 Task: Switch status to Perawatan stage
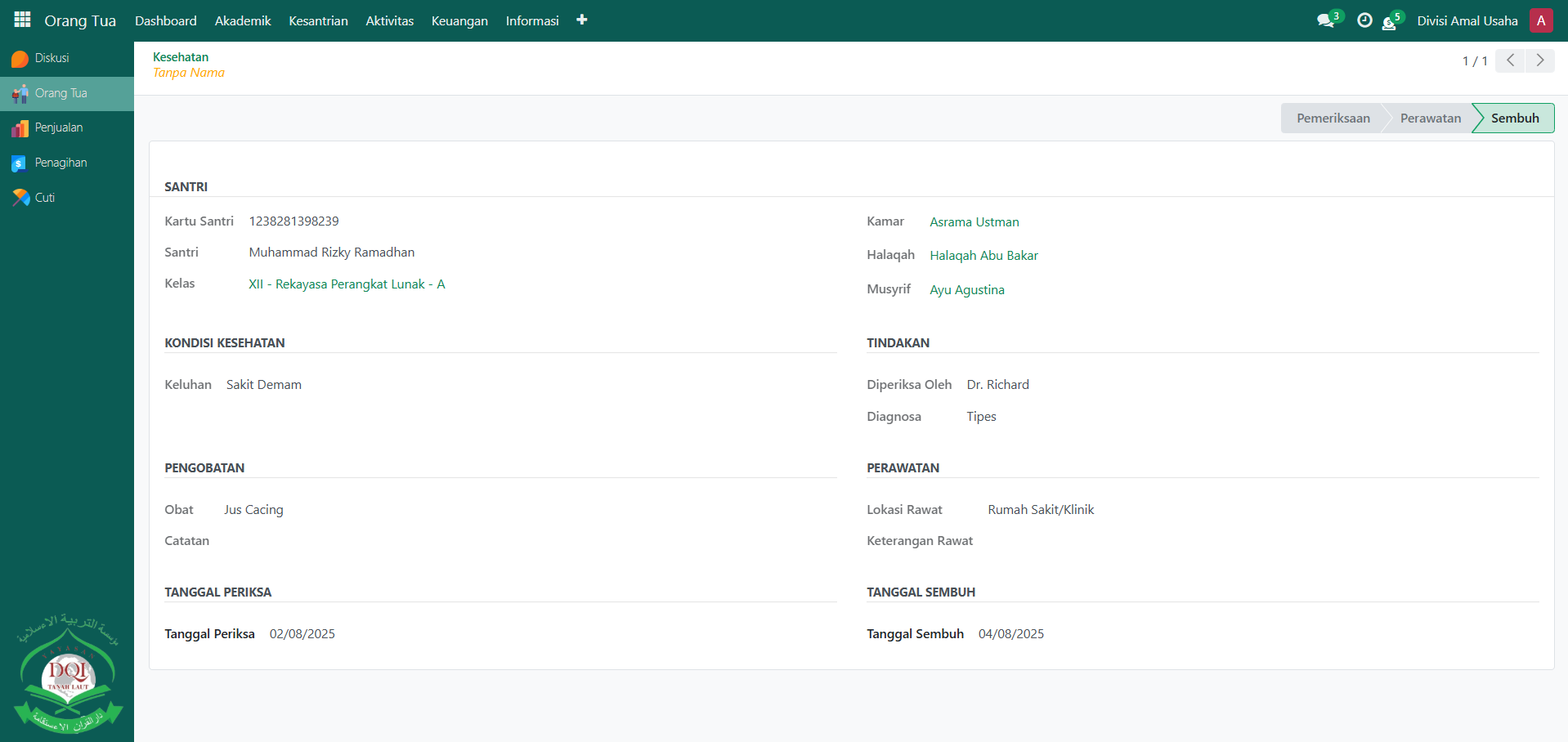(x=1429, y=118)
